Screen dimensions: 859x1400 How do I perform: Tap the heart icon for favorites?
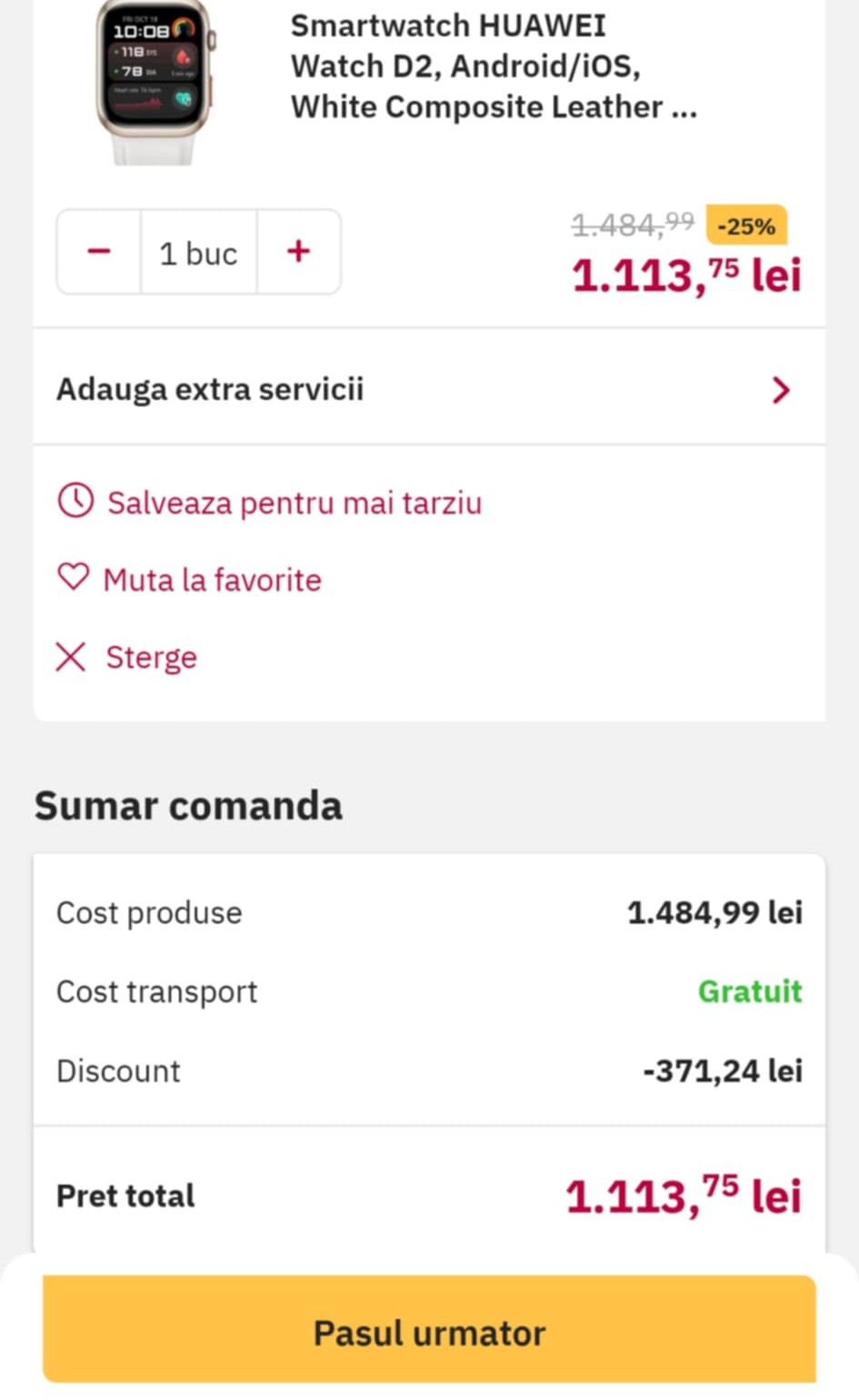tap(74, 577)
